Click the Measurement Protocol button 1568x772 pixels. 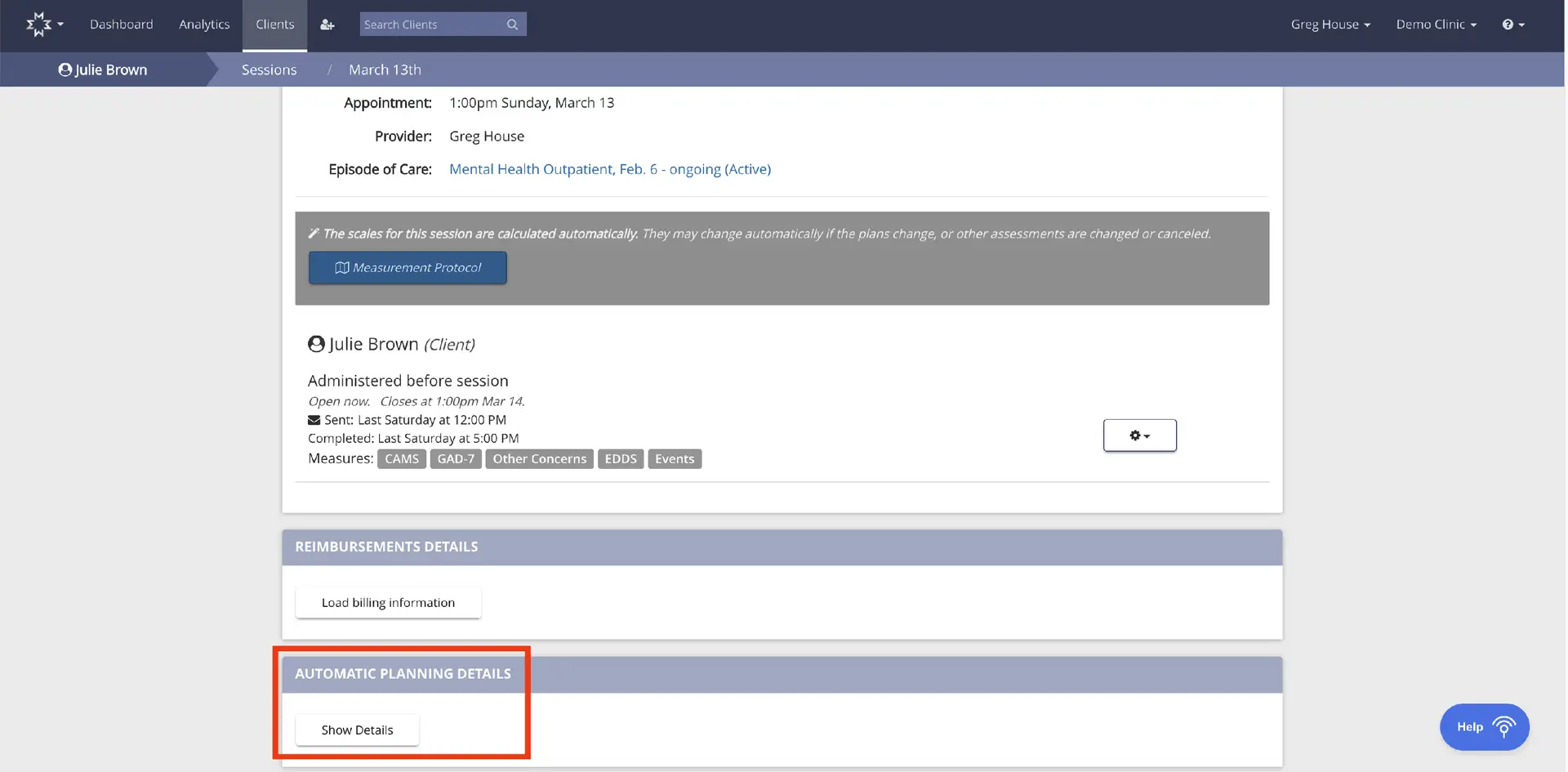[x=408, y=268]
